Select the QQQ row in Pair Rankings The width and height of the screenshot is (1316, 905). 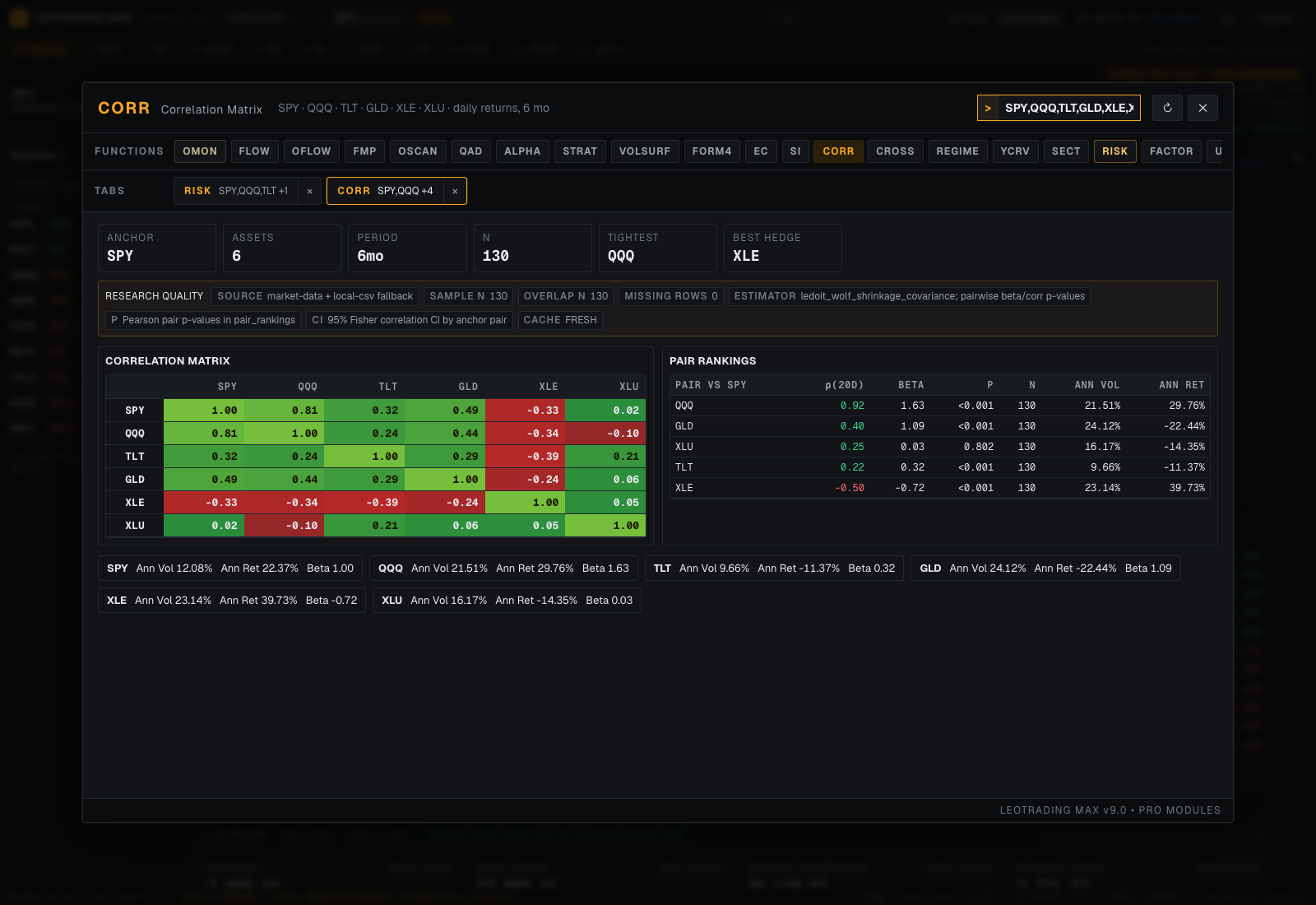pyautogui.click(x=940, y=406)
